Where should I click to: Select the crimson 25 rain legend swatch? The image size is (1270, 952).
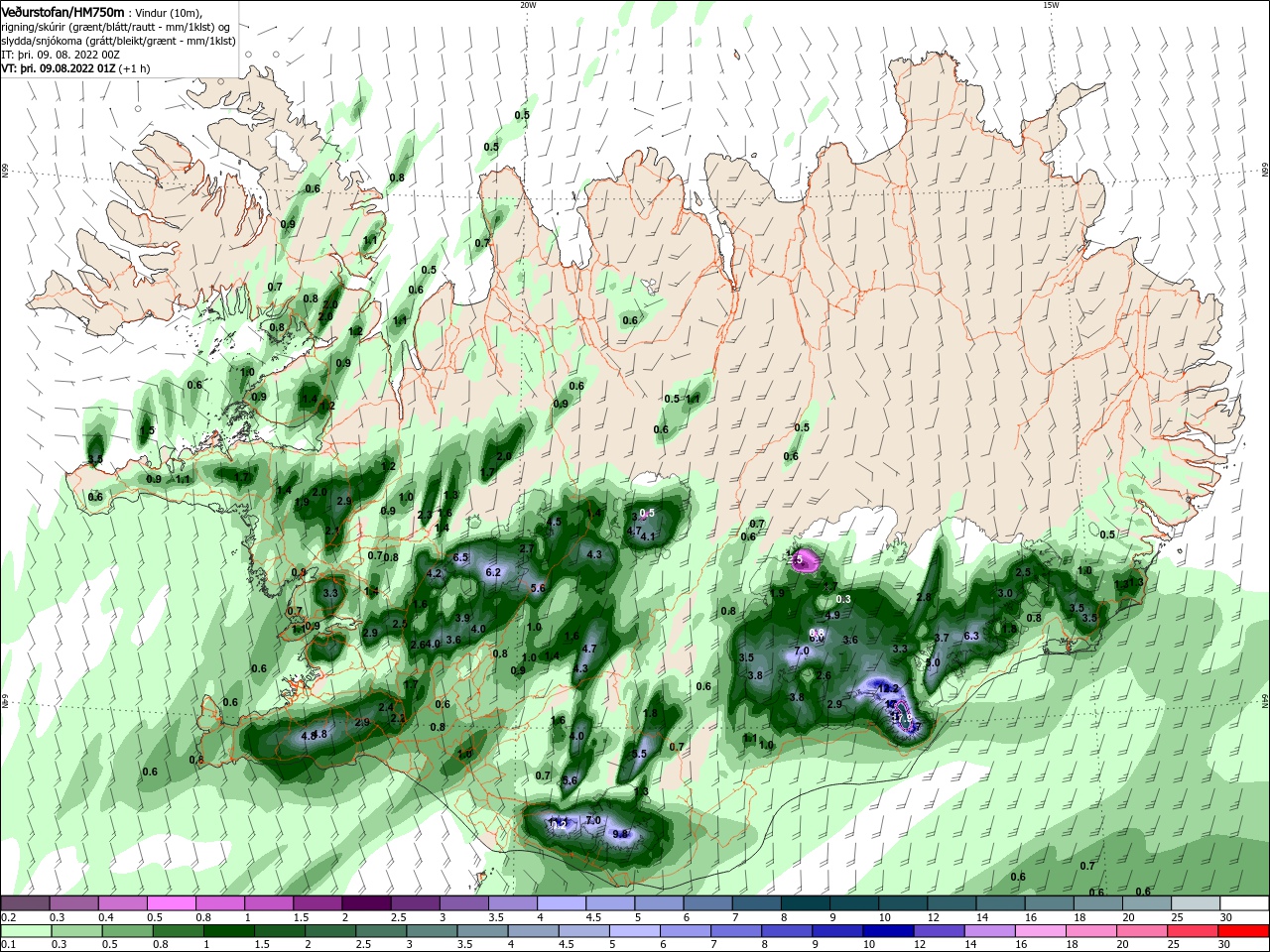coord(1194,931)
